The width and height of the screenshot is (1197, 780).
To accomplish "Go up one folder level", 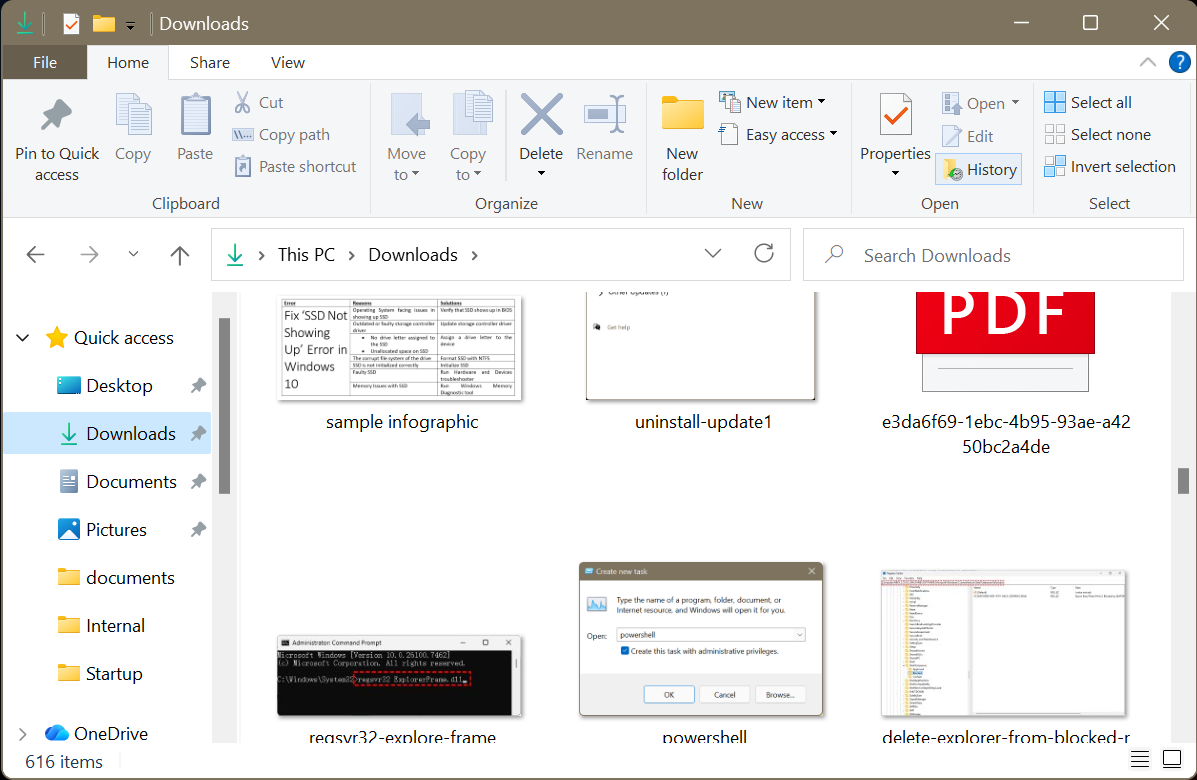I will click(179, 254).
